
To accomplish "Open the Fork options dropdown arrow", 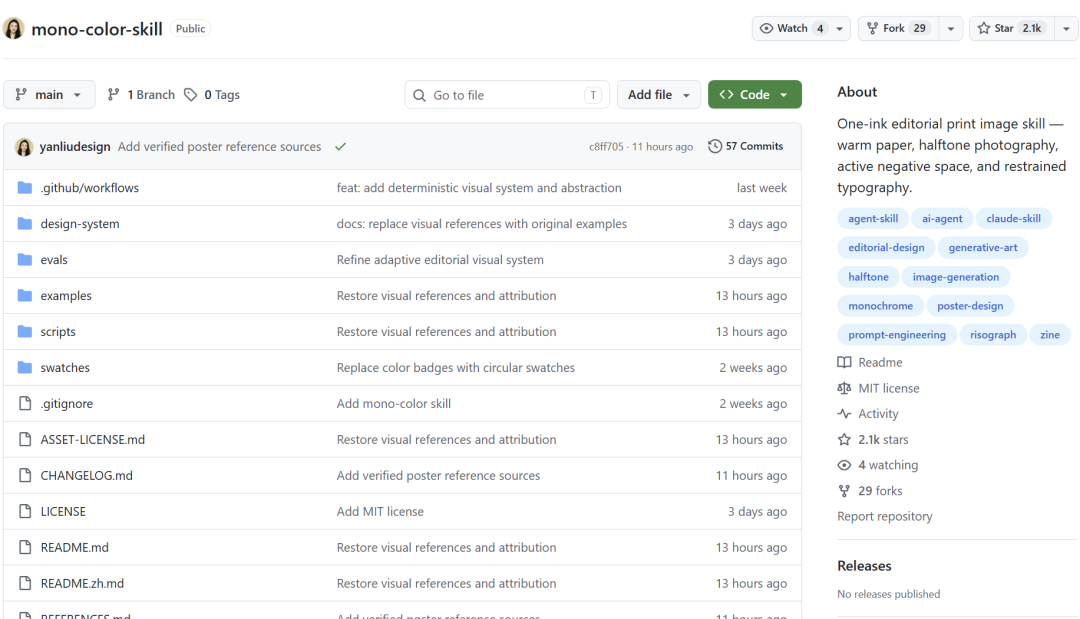I will (951, 29).
